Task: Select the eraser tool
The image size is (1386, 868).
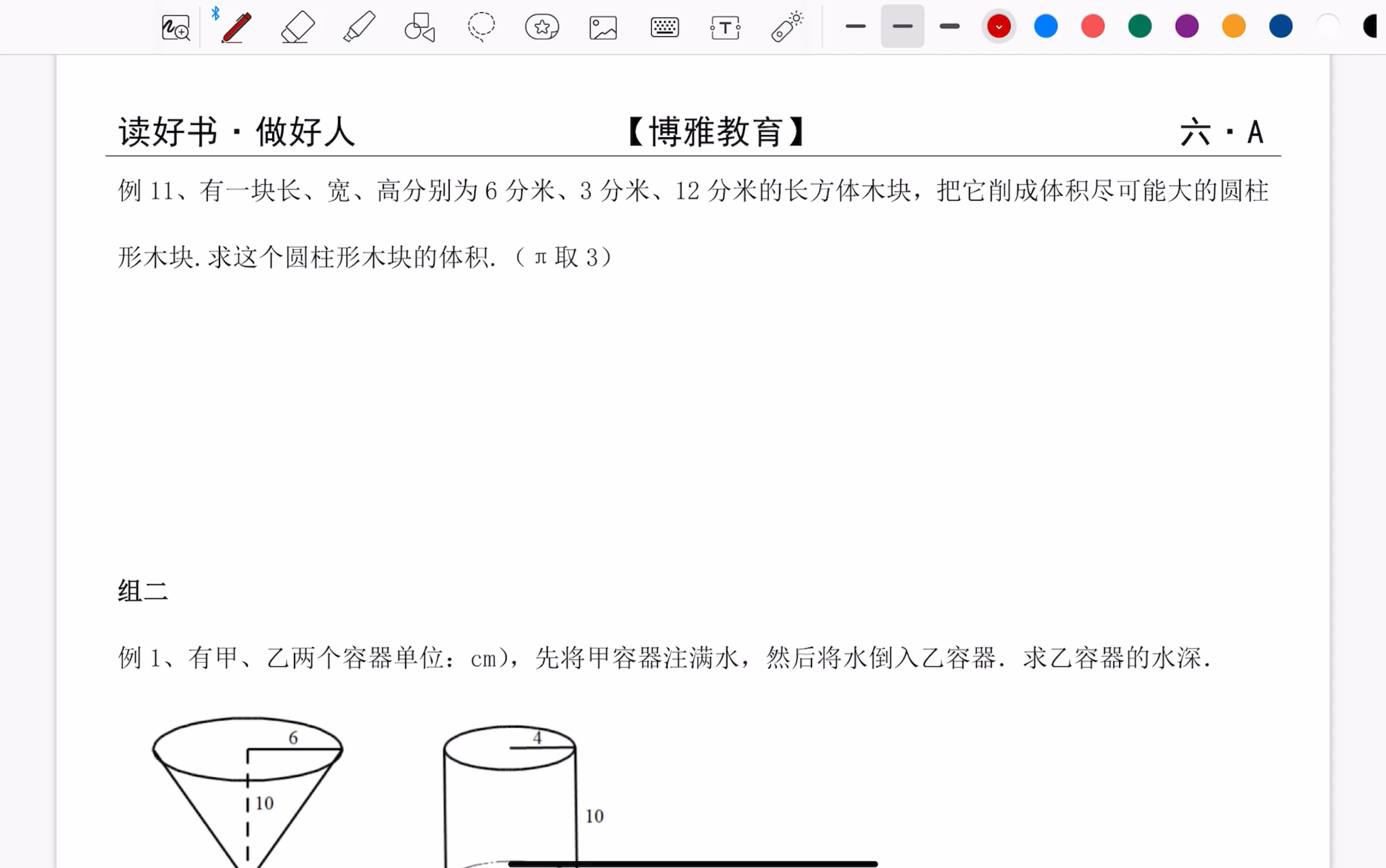Action: 298,27
